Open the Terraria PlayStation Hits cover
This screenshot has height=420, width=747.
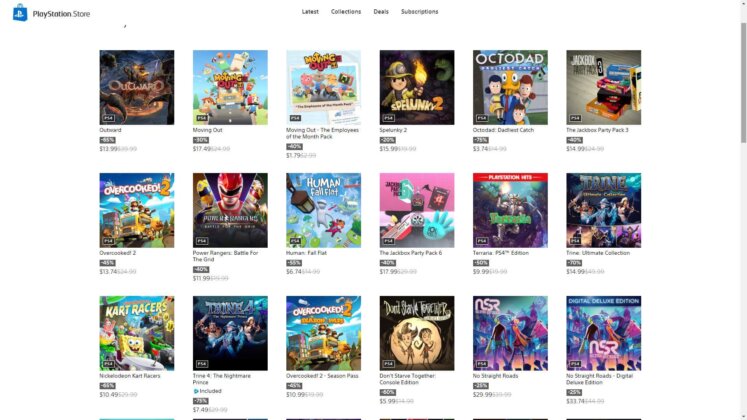(510, 210)
